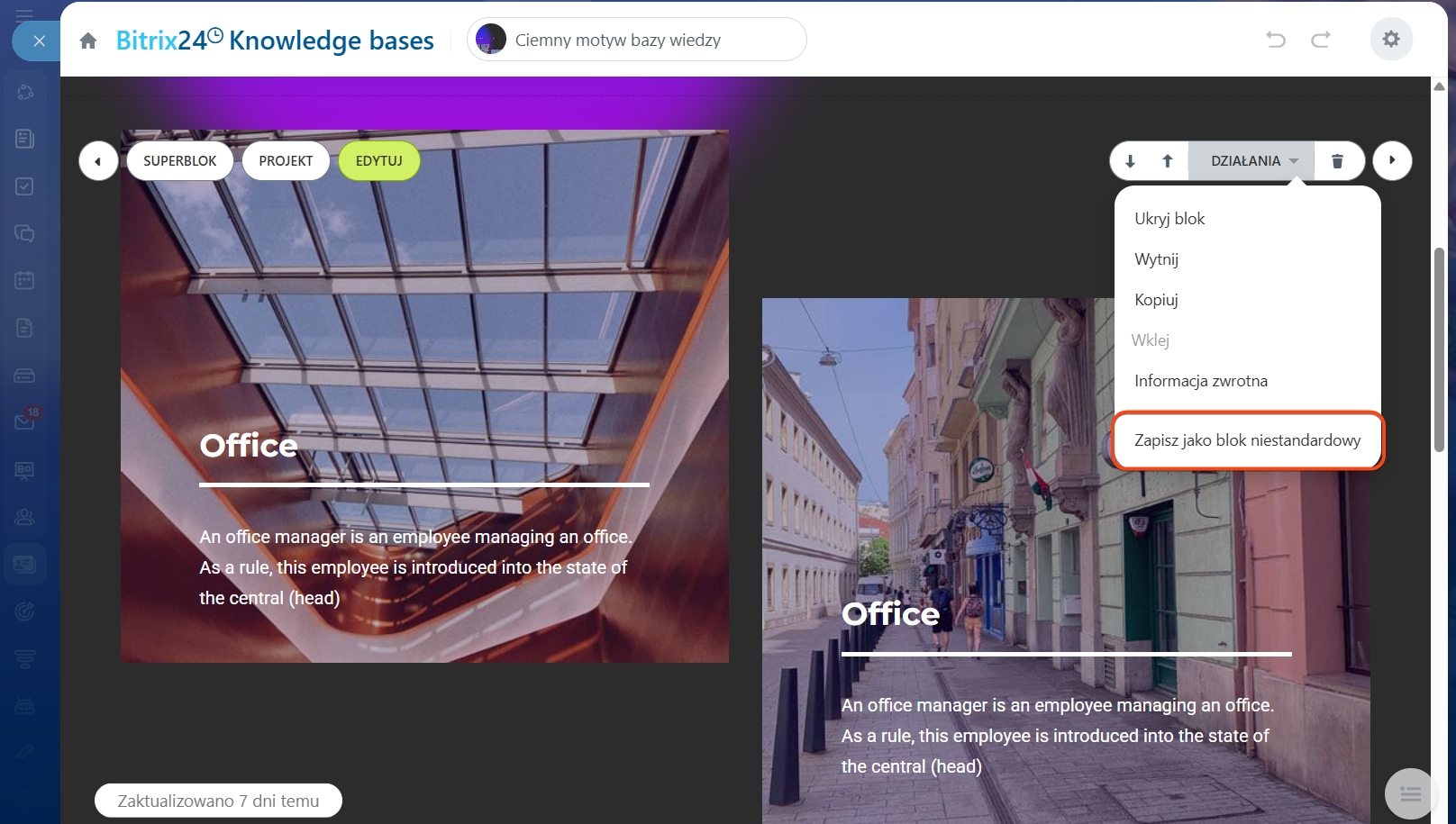The width and height of the screenshot is (1456, 824).
Task: Choose 'Zapisz jako blok niestandardowy'
Action: point(1247,440)
